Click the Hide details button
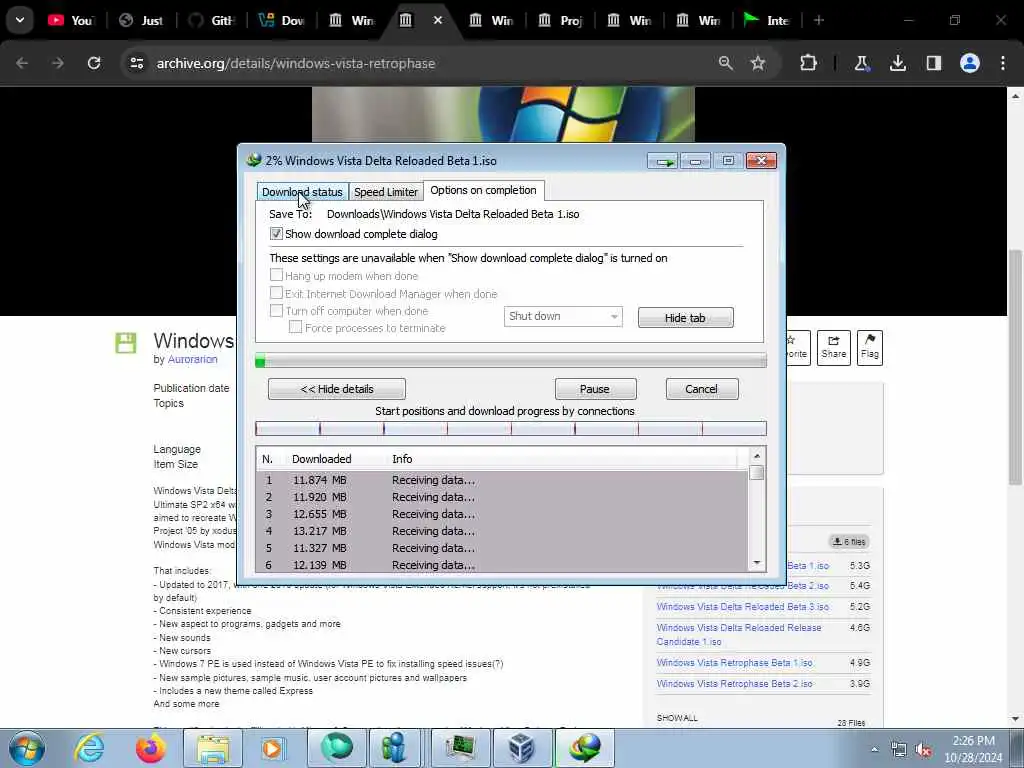 337,389
